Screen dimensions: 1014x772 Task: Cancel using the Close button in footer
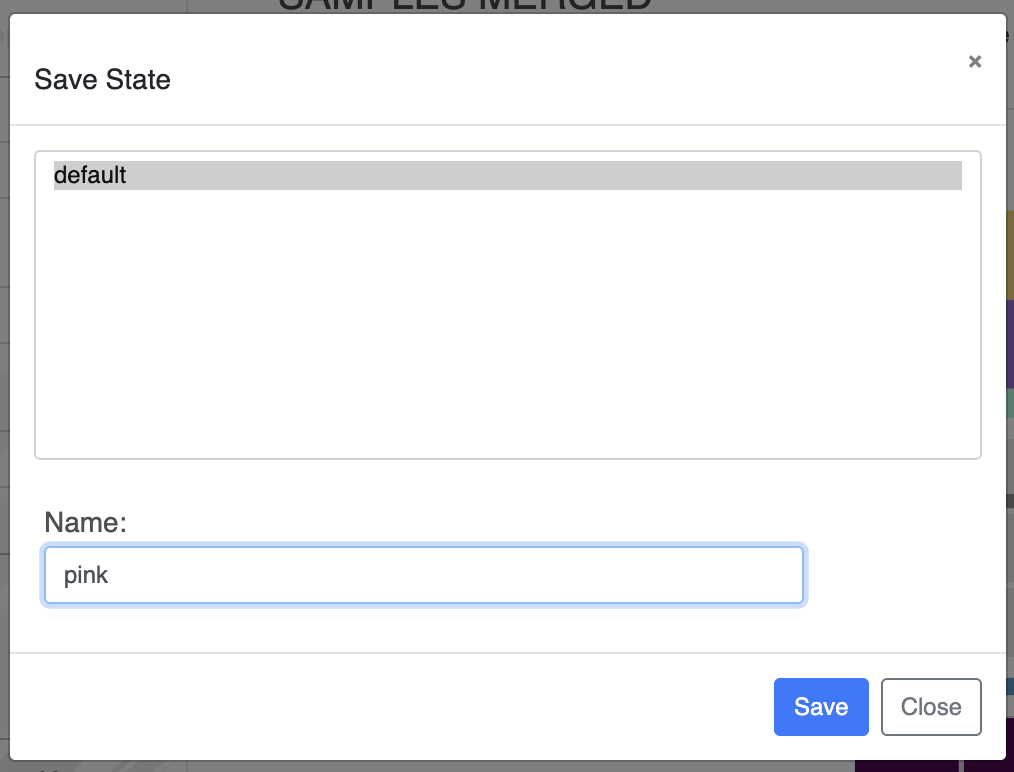coord(930,707)
